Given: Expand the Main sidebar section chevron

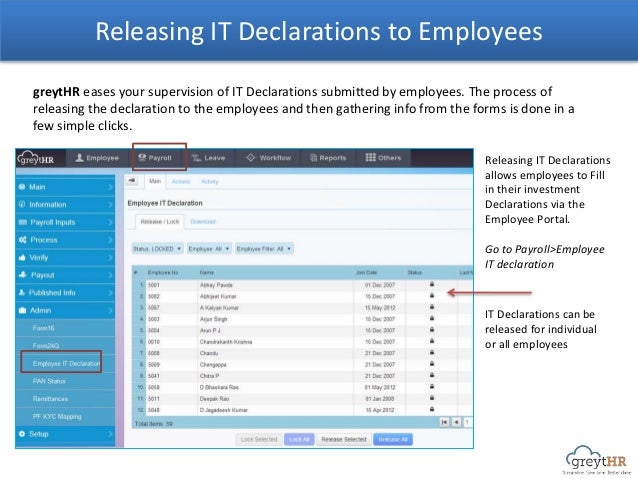Looking at the screenshot, I should [110, 187].
